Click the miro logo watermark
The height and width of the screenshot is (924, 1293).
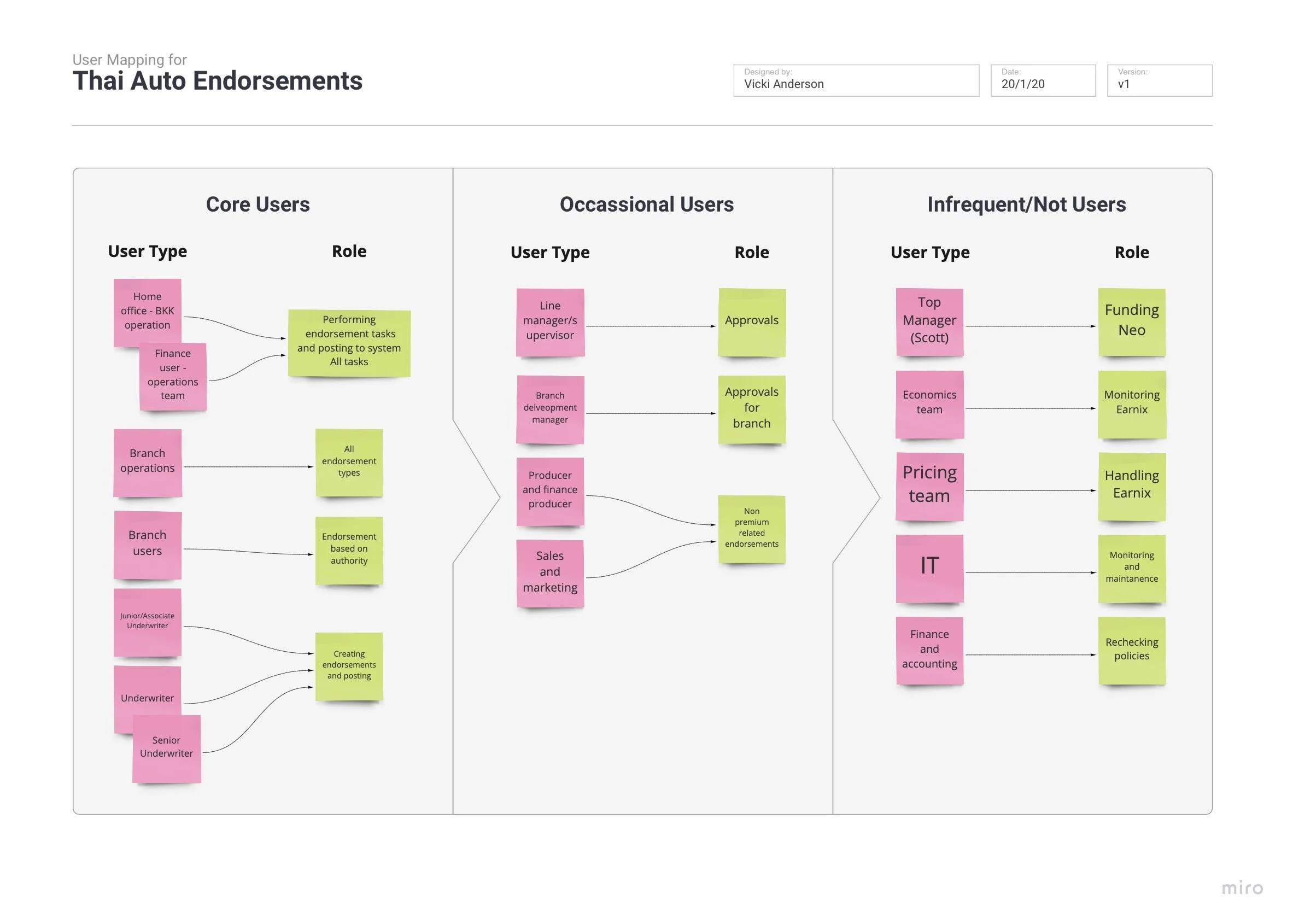[1241, 888]
